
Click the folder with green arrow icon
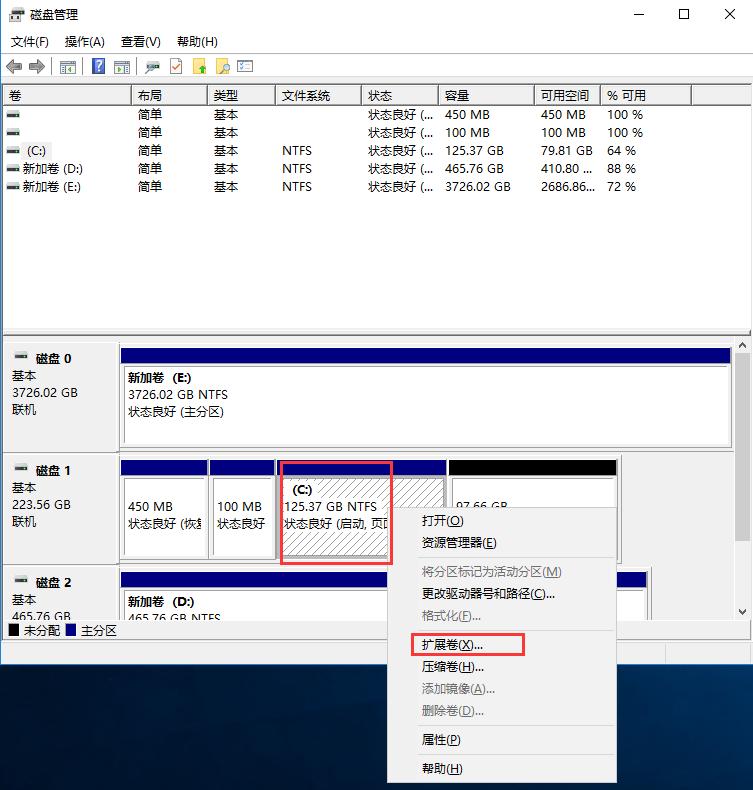point(199,67)
